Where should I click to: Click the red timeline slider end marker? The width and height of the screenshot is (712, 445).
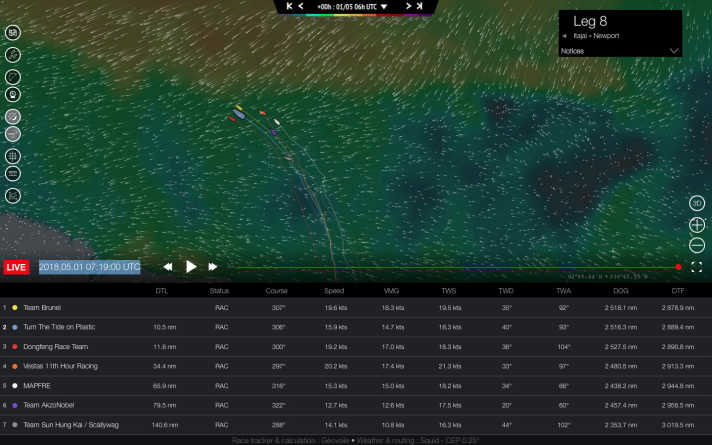click(x=679, y=267)
